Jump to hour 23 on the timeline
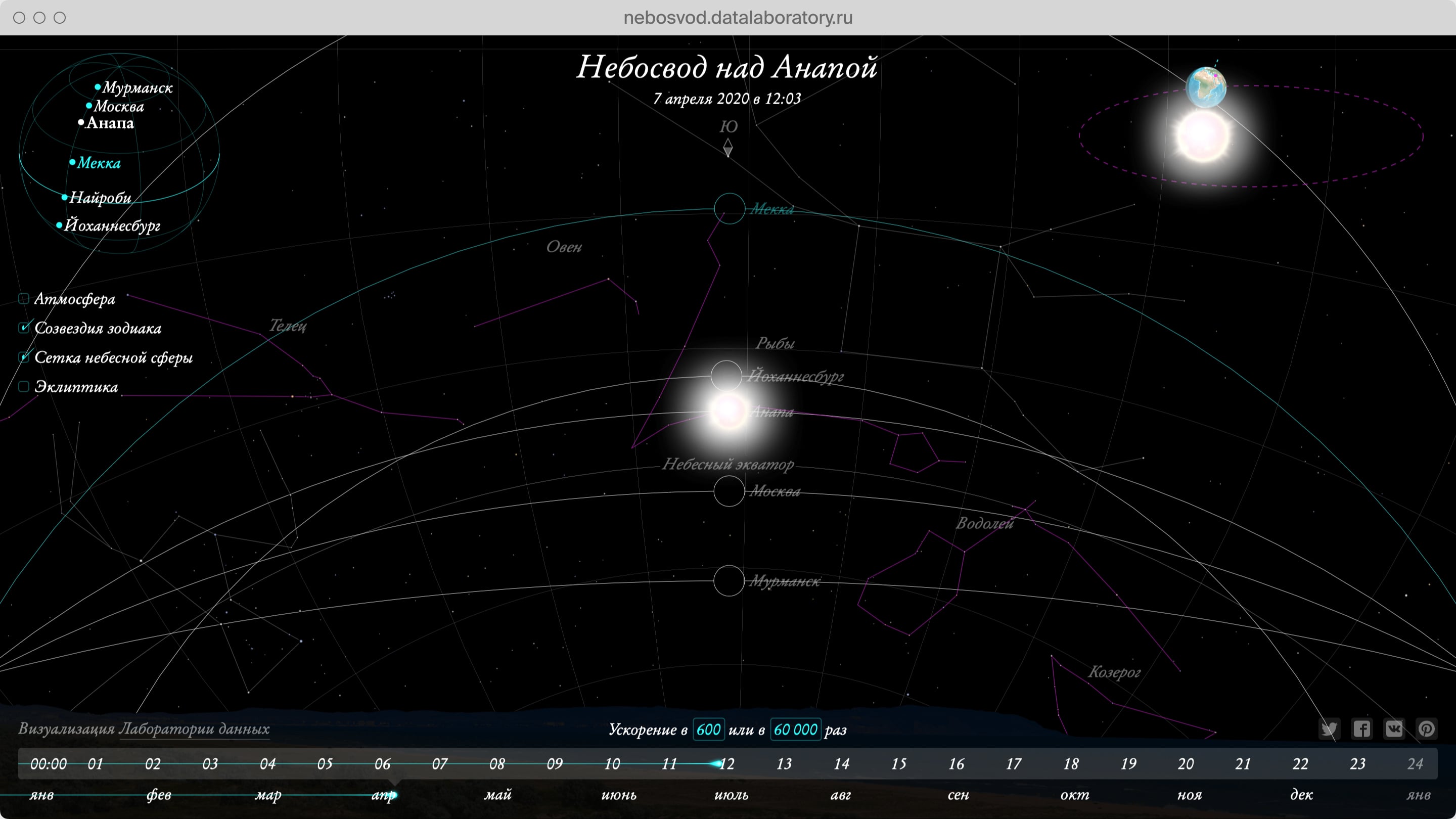Screen dimensions: 1456x819 click(1357, 764)
